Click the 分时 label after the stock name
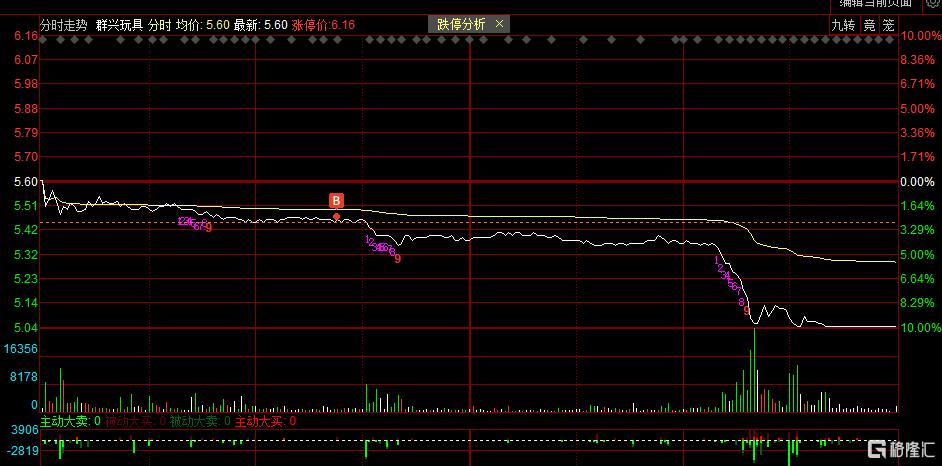 pos(159,25)
